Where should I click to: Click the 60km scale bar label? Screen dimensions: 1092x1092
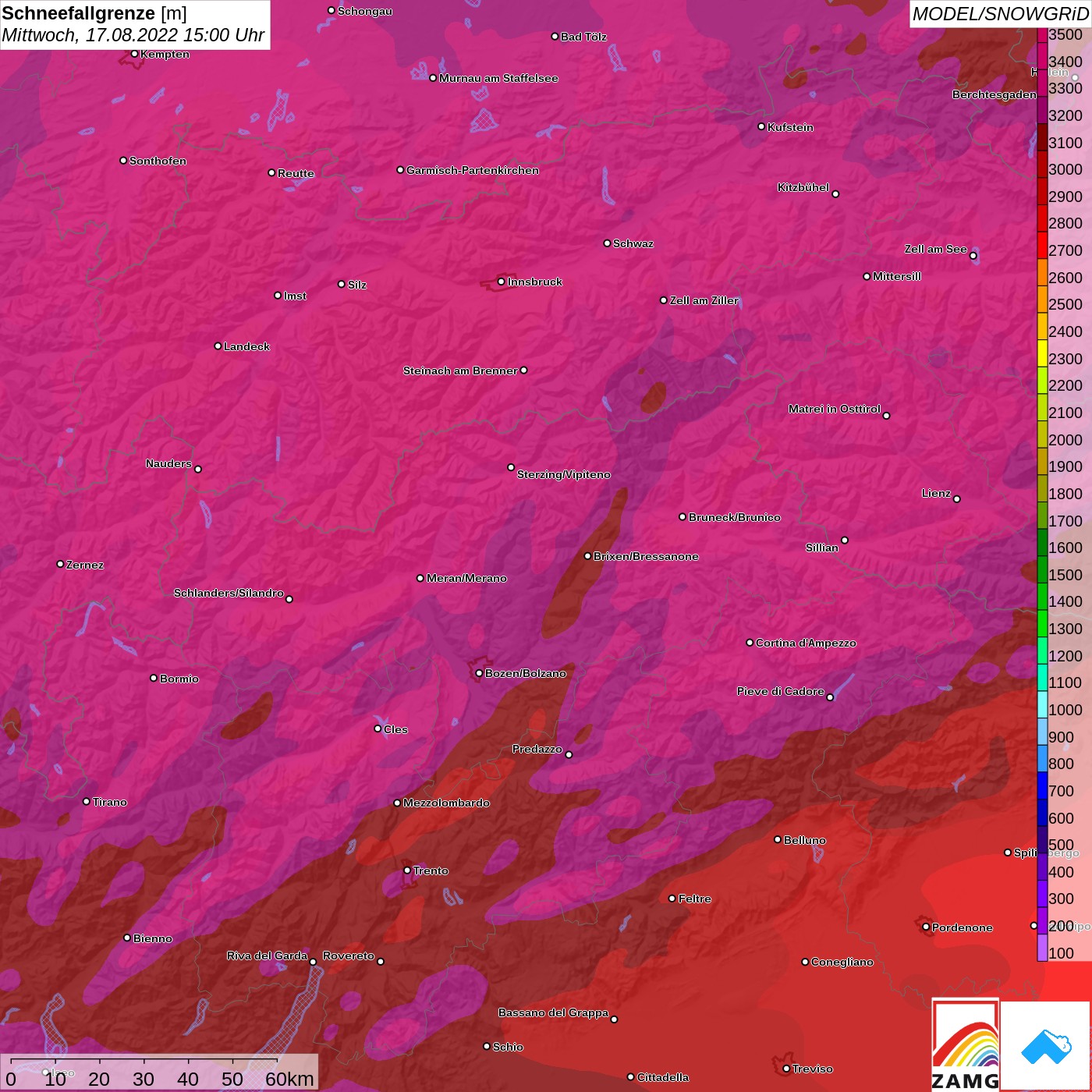click(x=289, y=1079)
